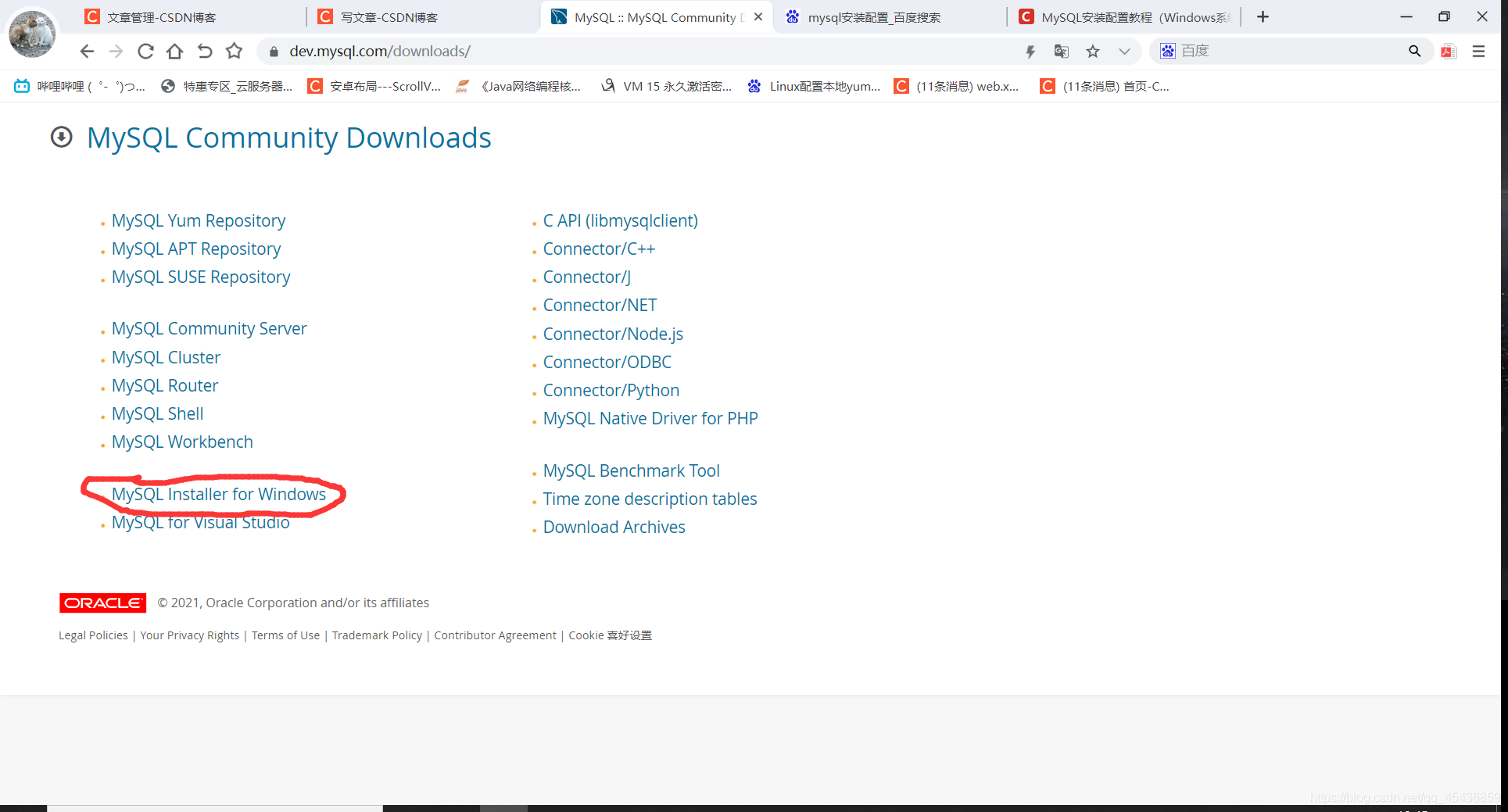The image size is (1508, 812).
Task: Open Connector/NET link
Action: [x=600, y=305]
